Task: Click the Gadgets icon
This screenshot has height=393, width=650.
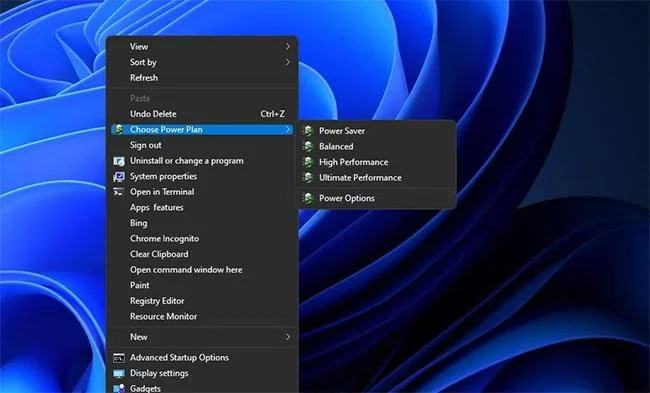Action: (x=119, y=388)
